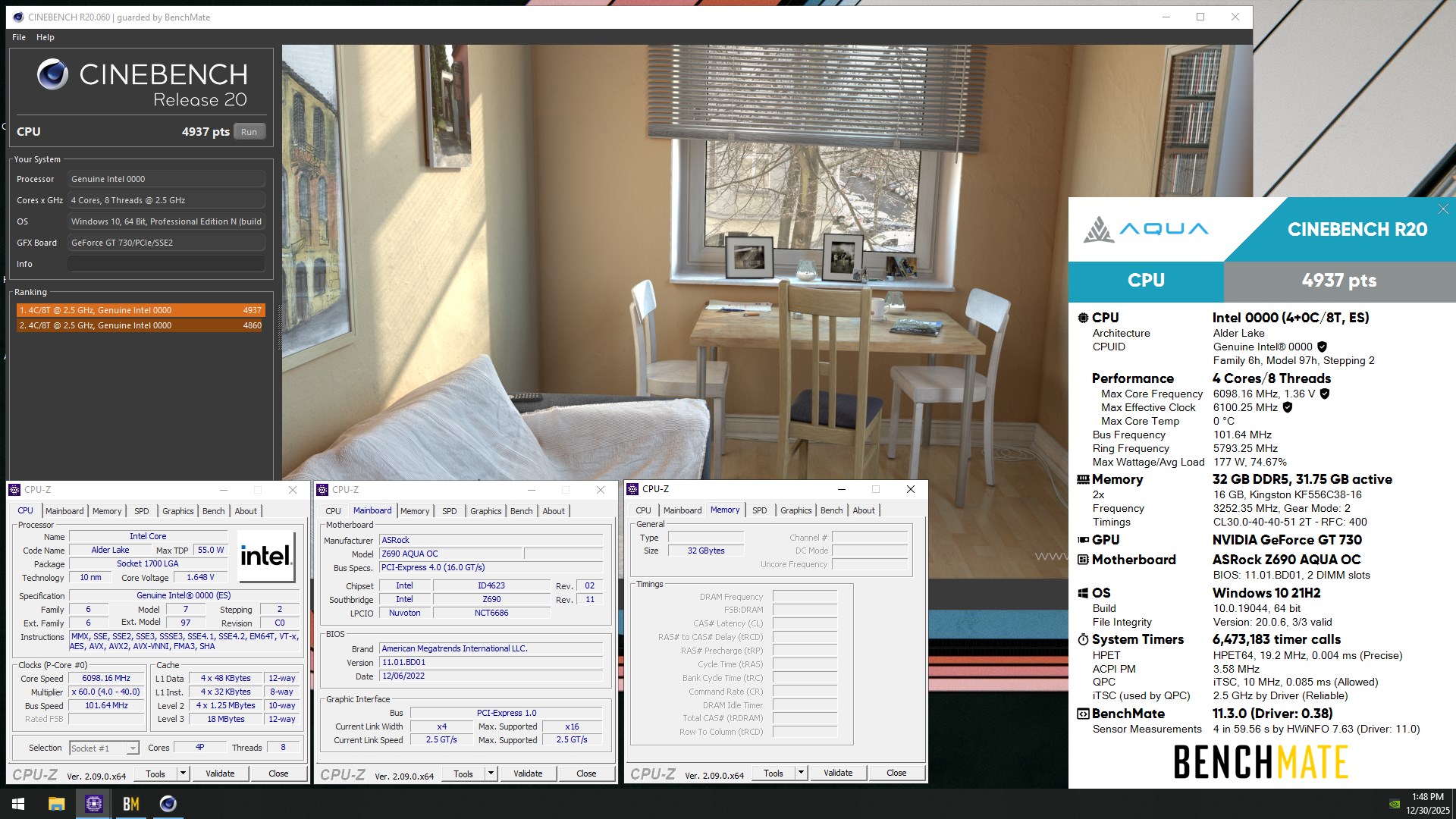
Task: Click Validate in Mainboard CPU-Z window
Action: click(528, 773)
